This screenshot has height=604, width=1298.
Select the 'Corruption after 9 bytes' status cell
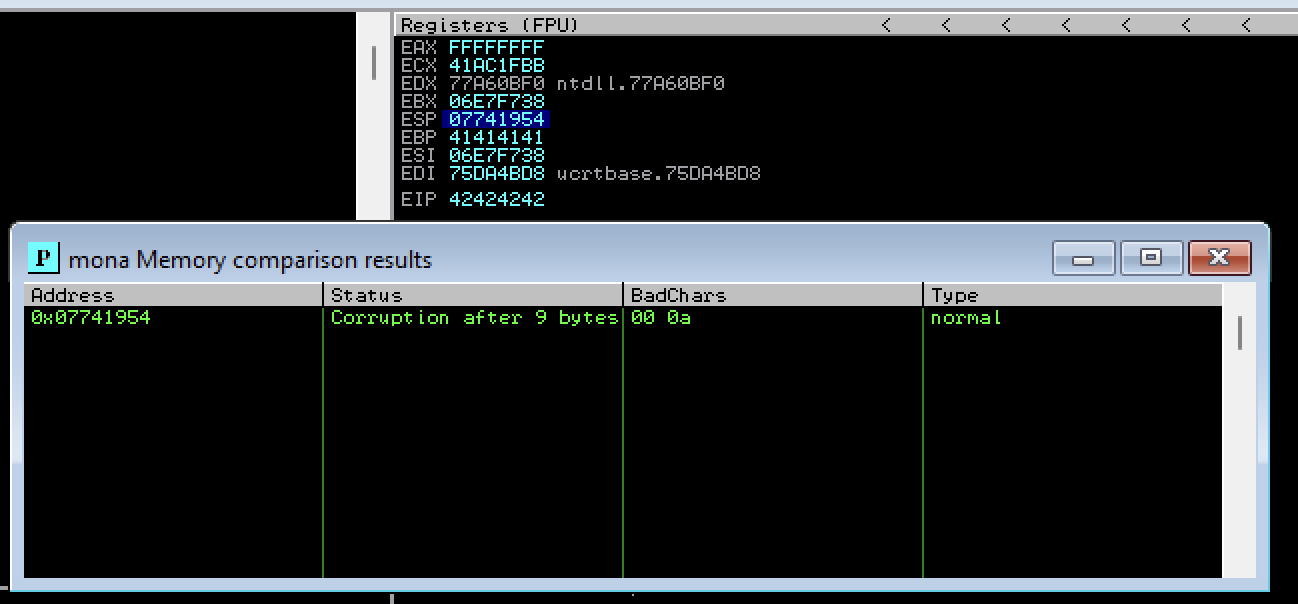tap(474, 317)
